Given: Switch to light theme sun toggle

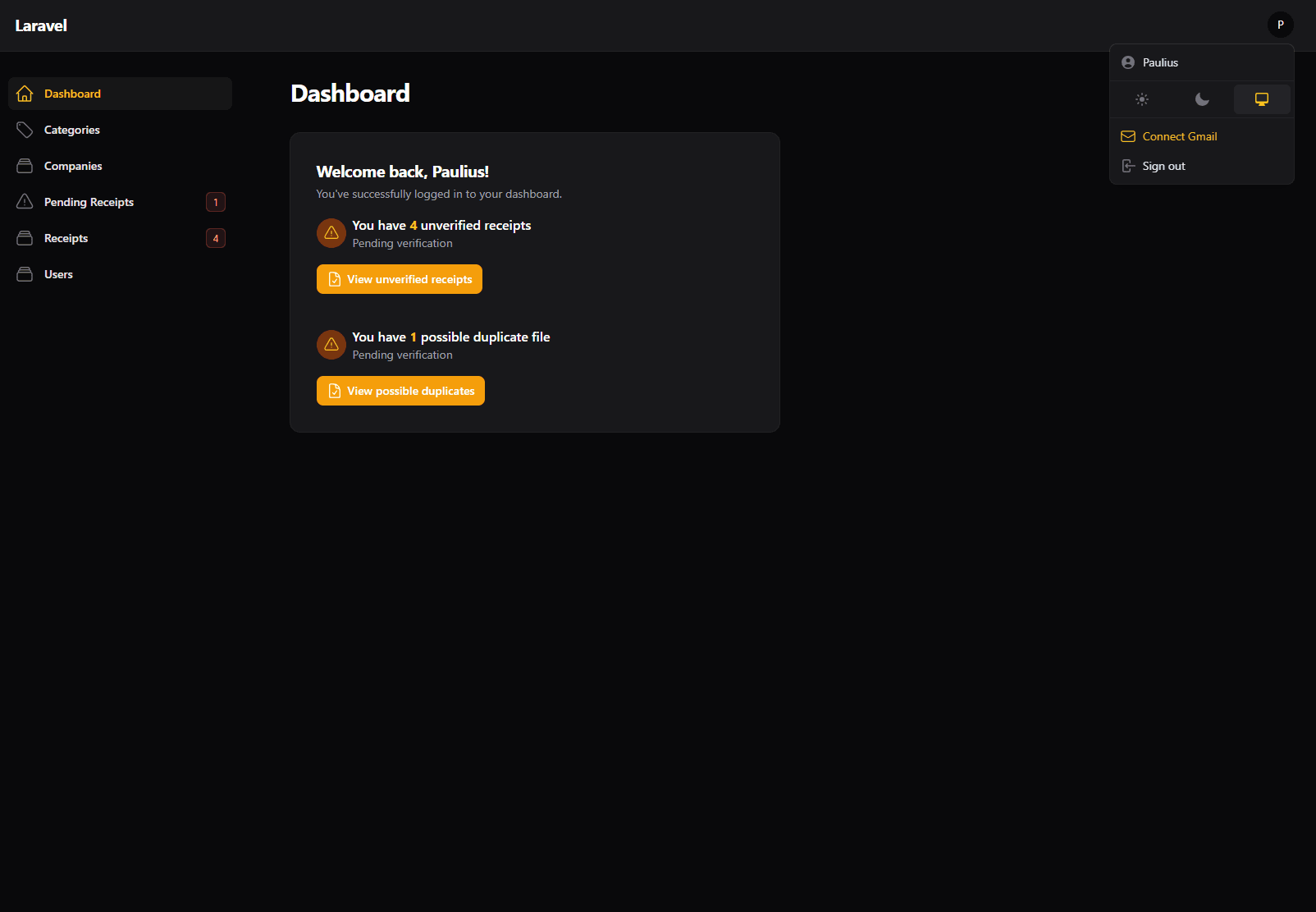Looking at the screenshot, I should [1142, 99].
